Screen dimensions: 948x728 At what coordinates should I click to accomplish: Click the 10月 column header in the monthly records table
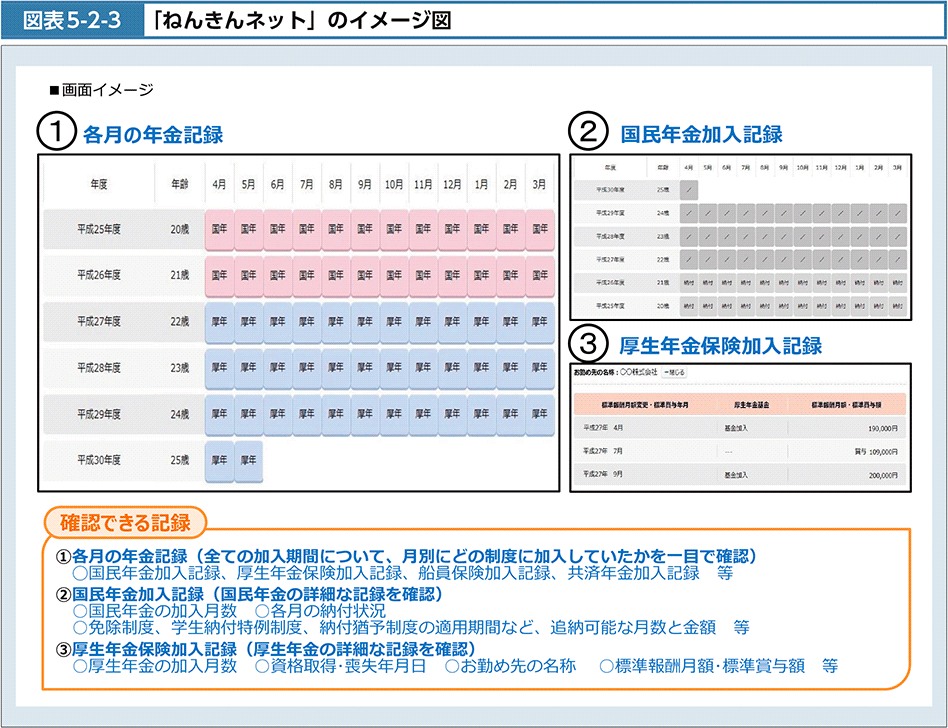(394, 184)
